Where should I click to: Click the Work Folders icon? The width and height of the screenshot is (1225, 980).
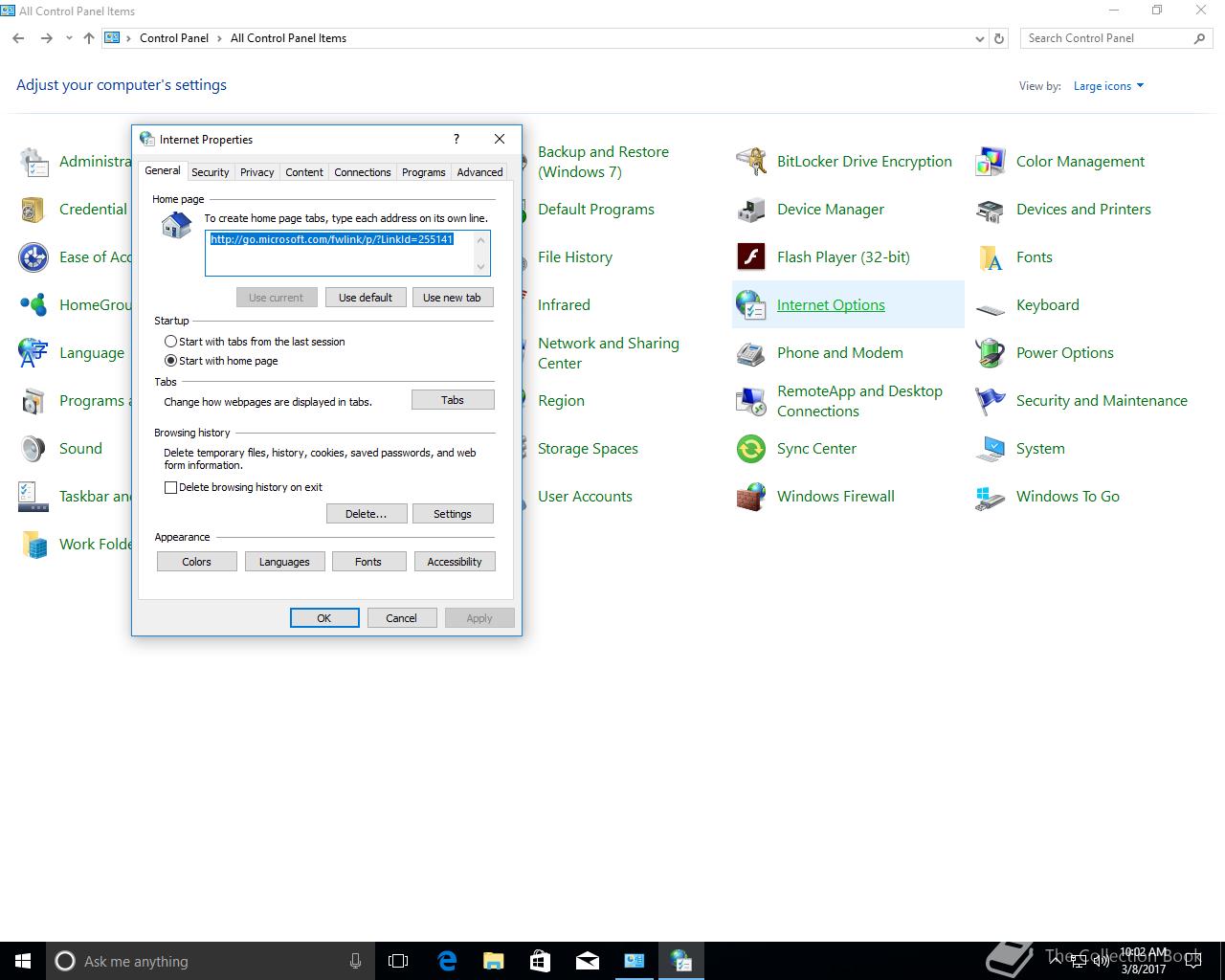[x=33, y=545]
